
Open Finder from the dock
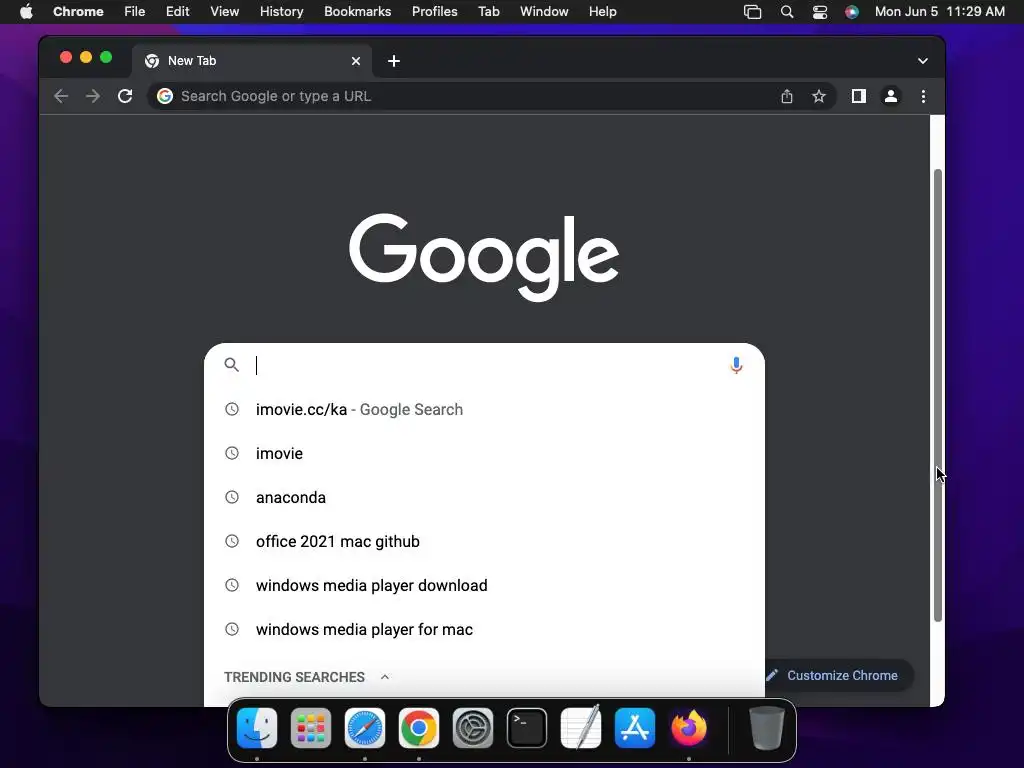(x=257, y=728)
